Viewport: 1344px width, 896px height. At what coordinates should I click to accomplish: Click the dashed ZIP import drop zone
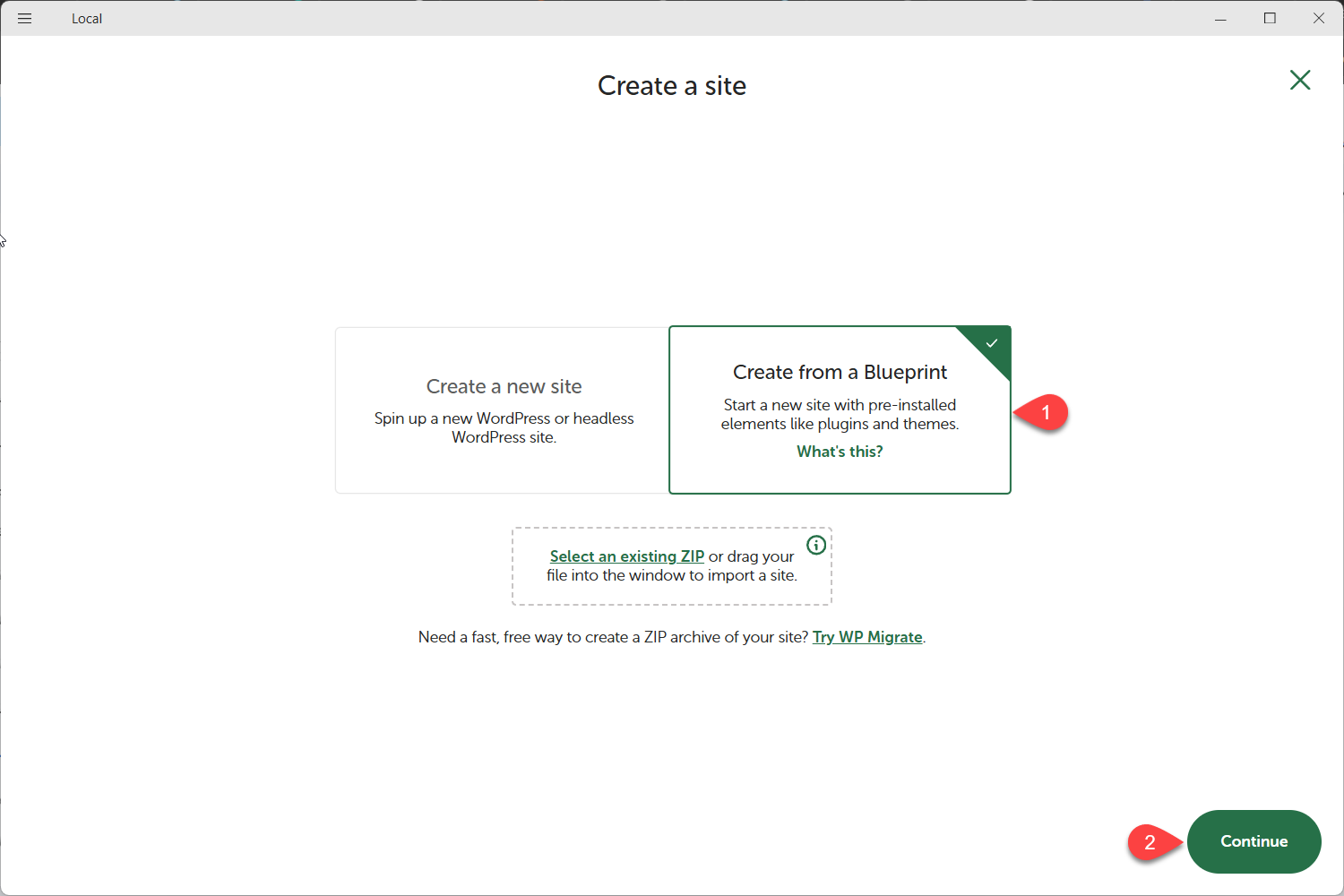(672, 591)
